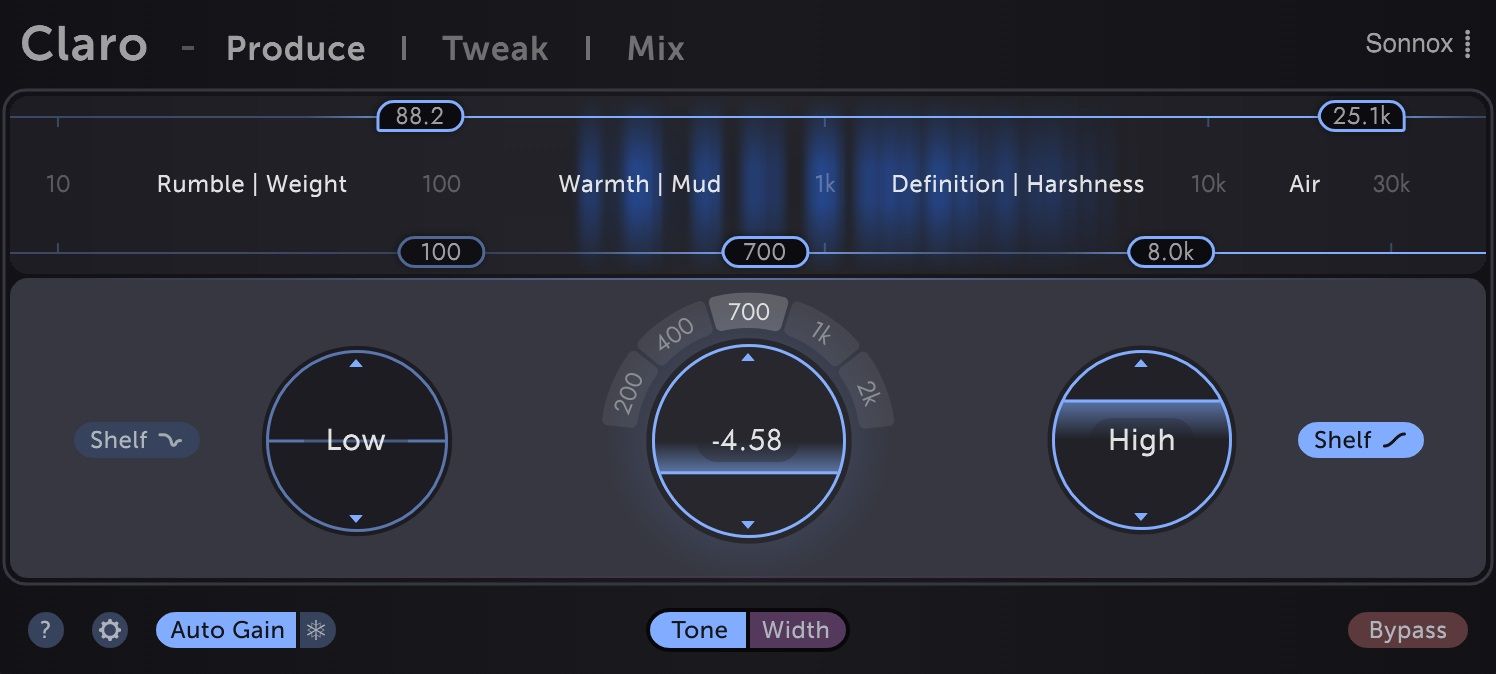Click the Rumble | Weight label
The image size is (1496, 674).
[252, 184]
